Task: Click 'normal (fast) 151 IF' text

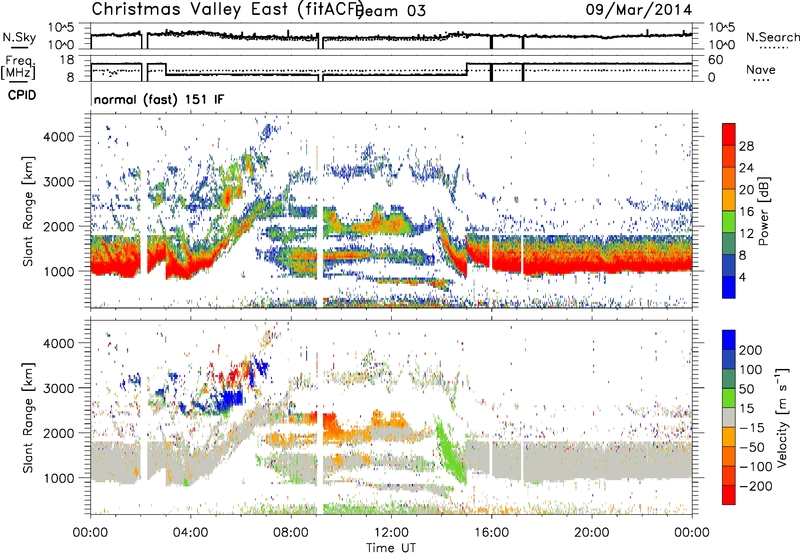Action: (x=159, y=99)
